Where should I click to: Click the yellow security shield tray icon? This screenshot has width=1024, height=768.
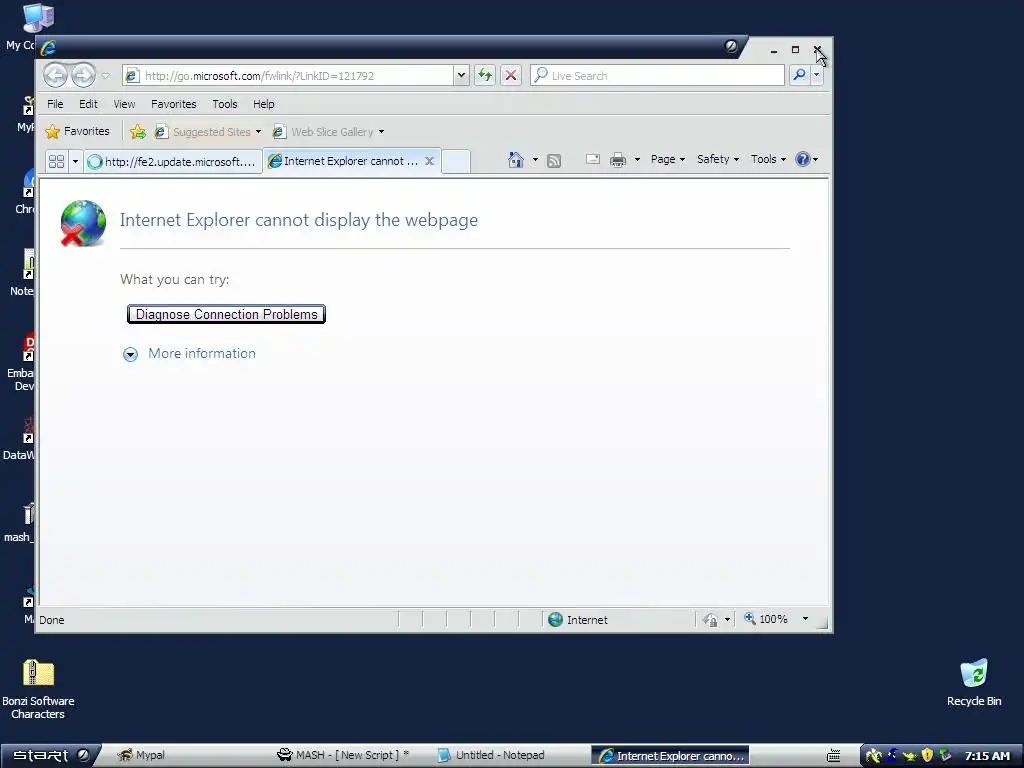[x=927, y=756]
